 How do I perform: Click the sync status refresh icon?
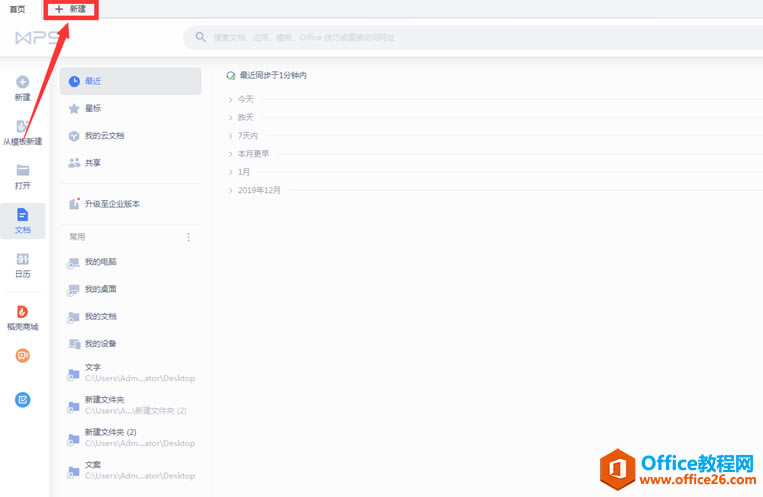231,75
